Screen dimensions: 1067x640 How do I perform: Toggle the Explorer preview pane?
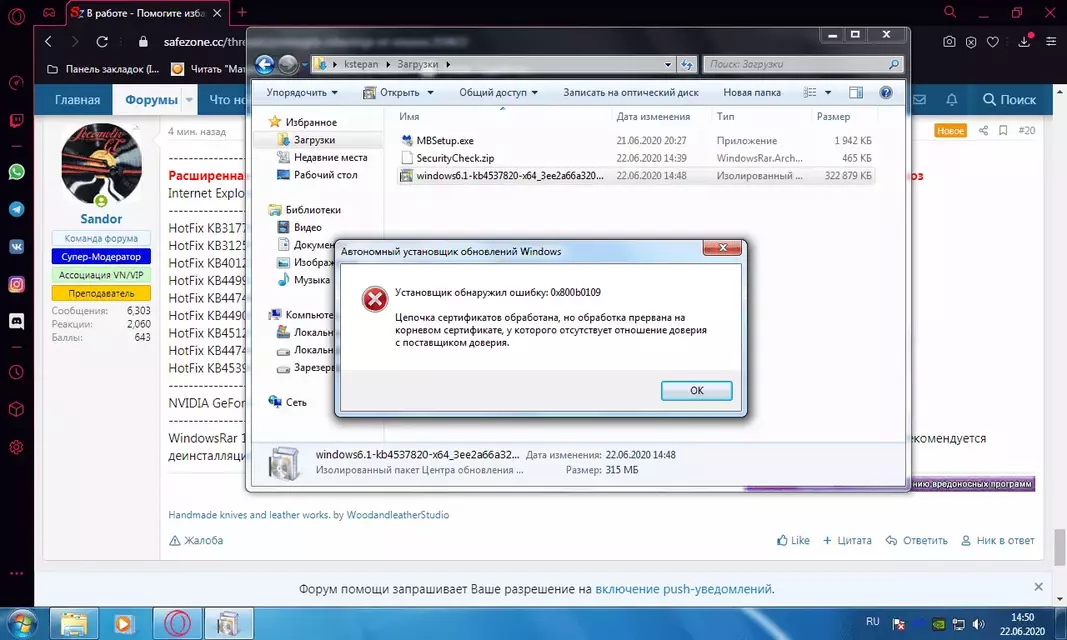[x=855, y=92]
